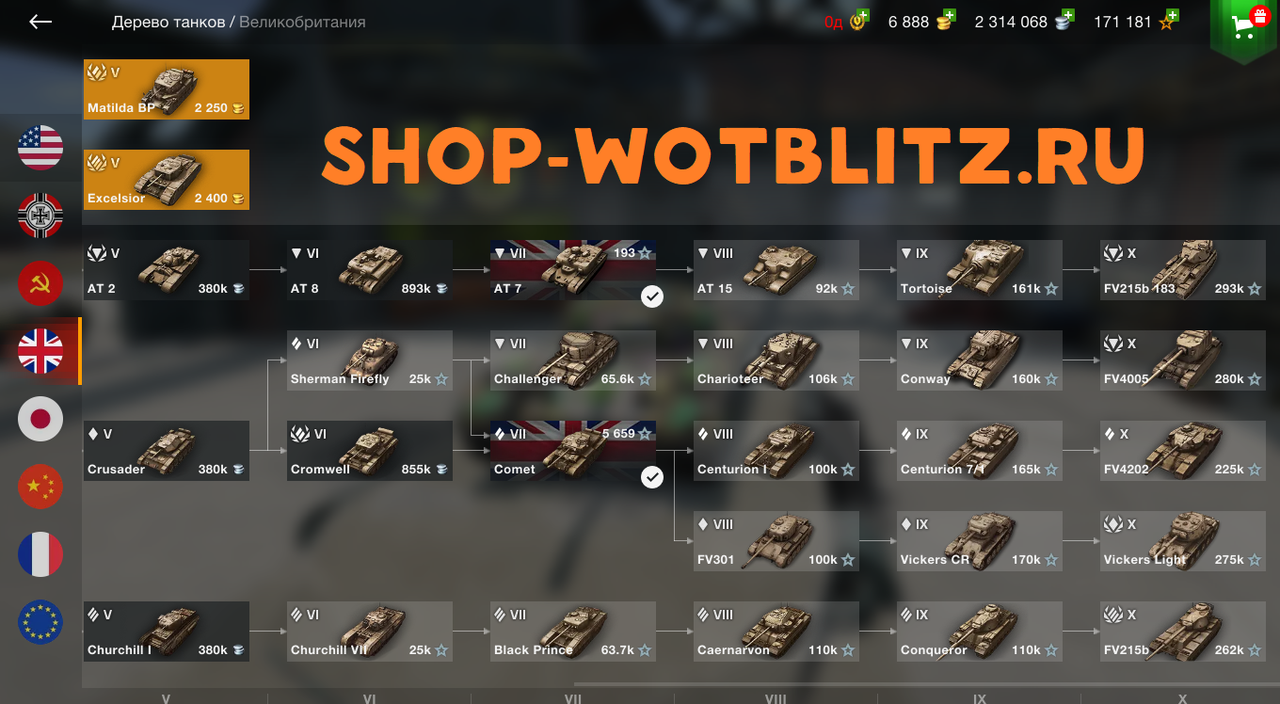Select the China nation flag
This screenshot has width=1280, height=704.
[x=41, y=486]
